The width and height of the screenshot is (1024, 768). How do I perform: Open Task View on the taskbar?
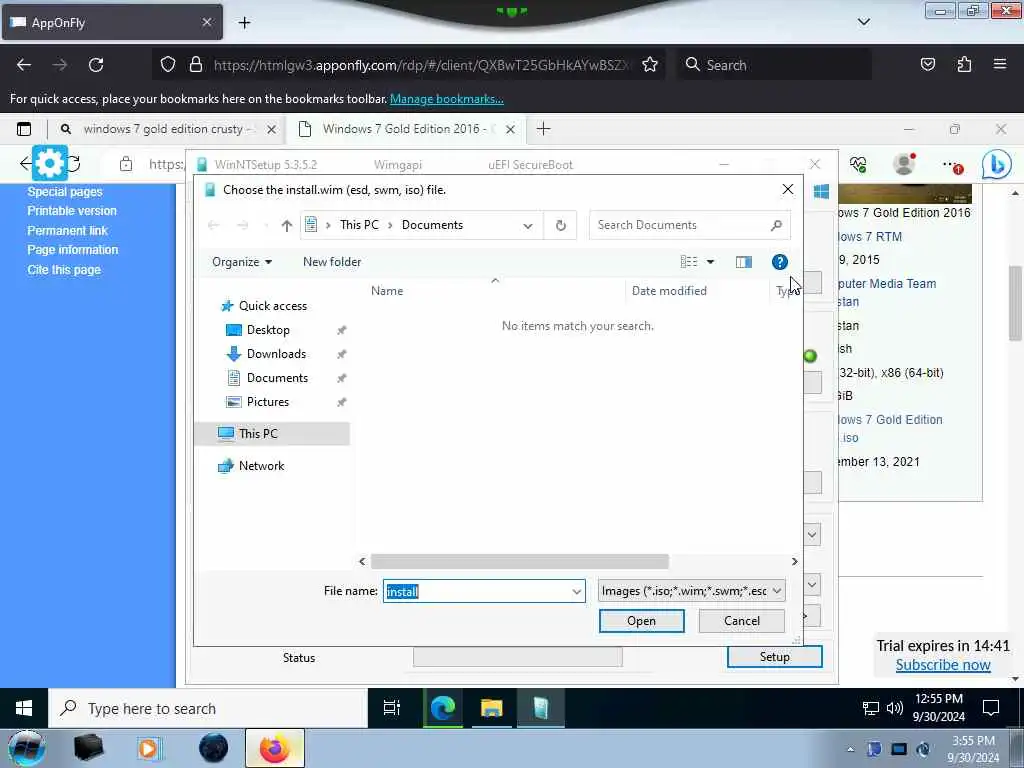coord(392,708)
